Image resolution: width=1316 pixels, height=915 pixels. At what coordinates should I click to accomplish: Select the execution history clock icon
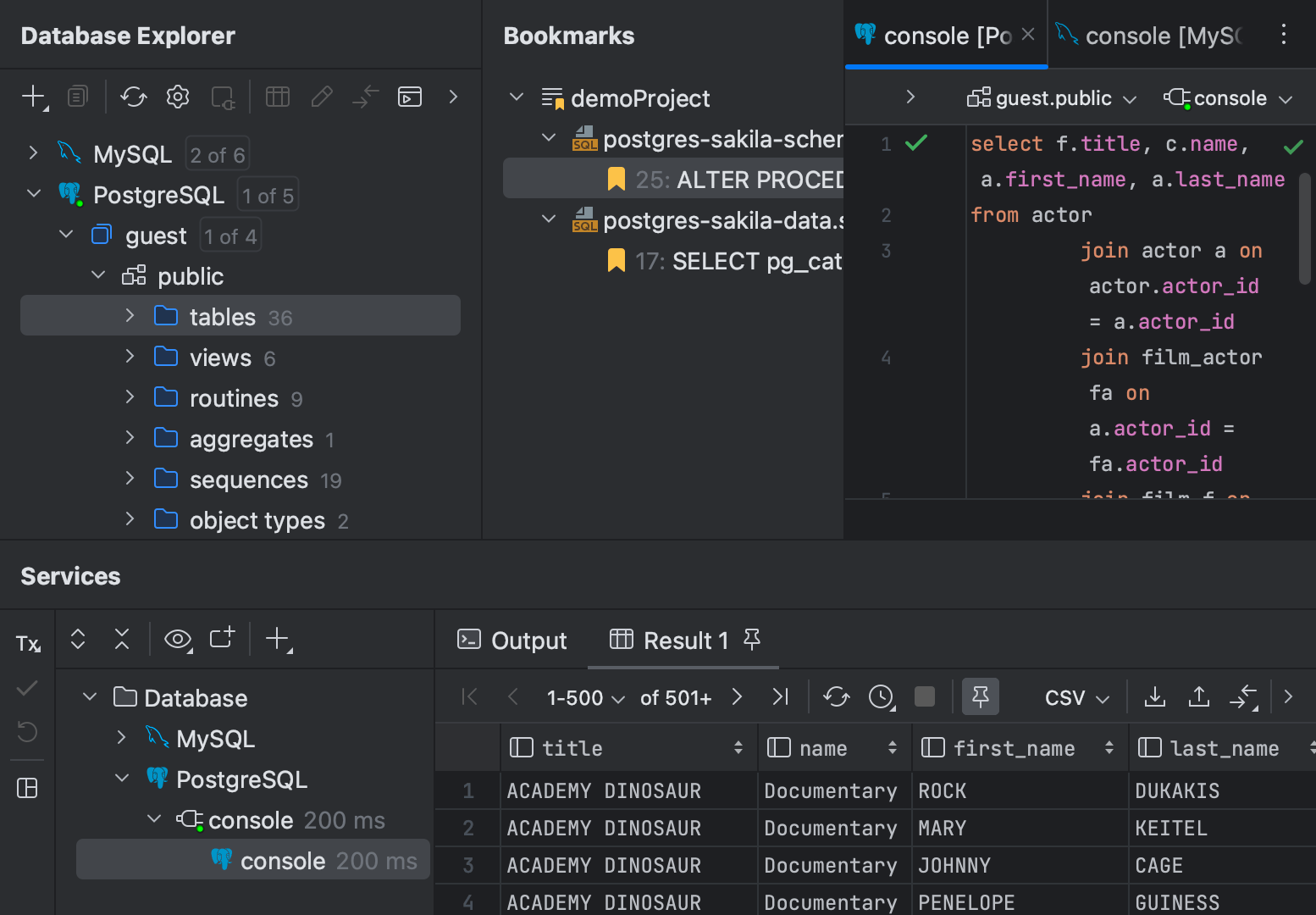click(x=881, y=696)
